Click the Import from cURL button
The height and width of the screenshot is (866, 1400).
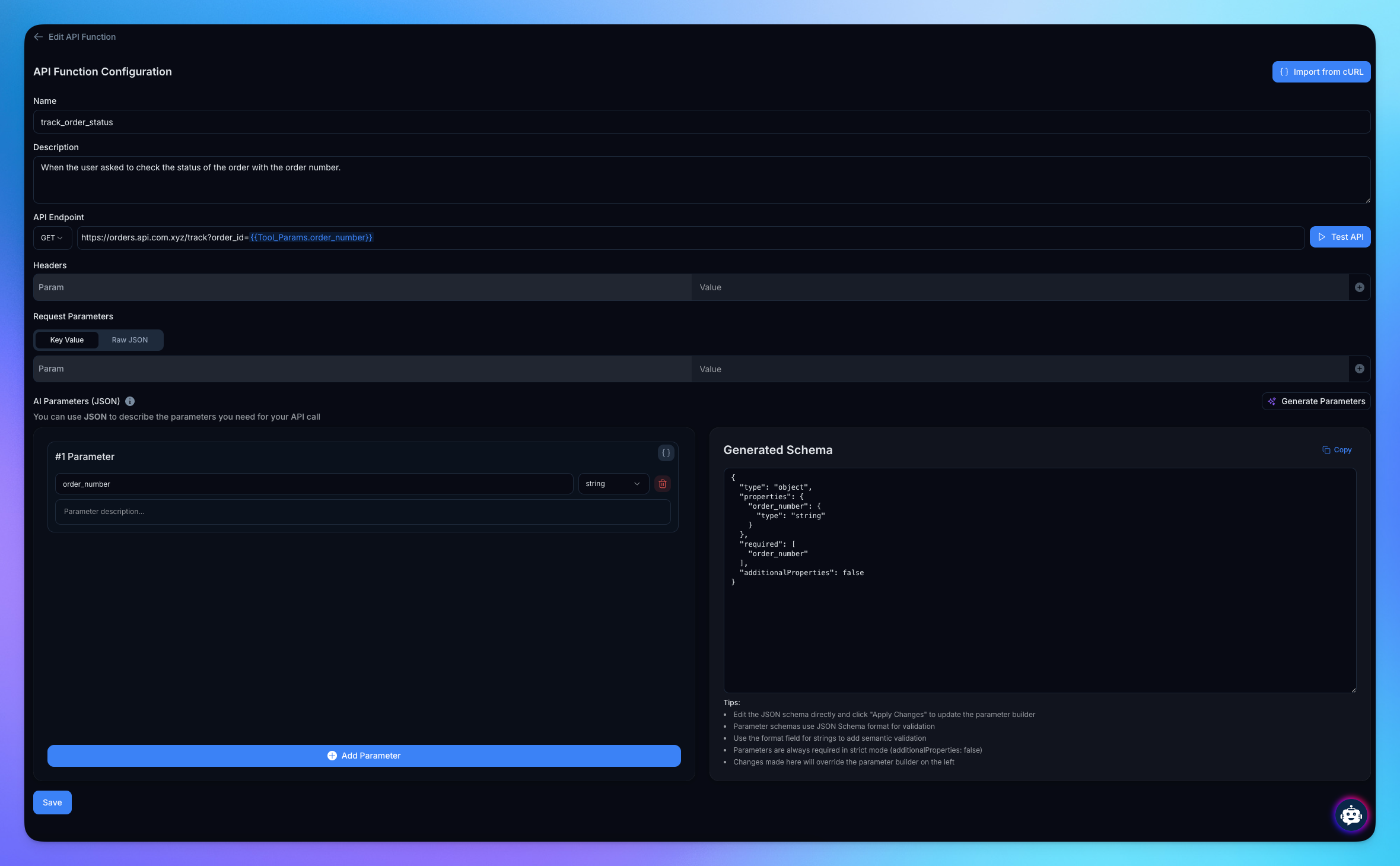1321,72
